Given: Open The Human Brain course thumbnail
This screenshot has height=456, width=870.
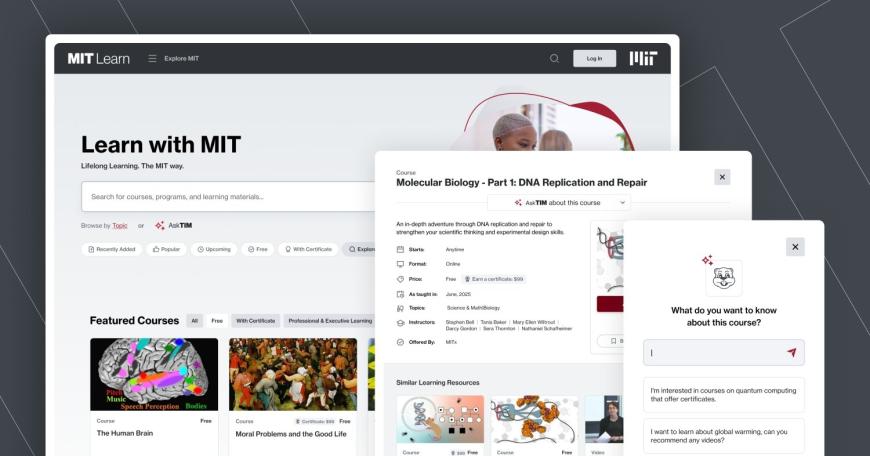Looking at the screenshot, I should point(154,374).
